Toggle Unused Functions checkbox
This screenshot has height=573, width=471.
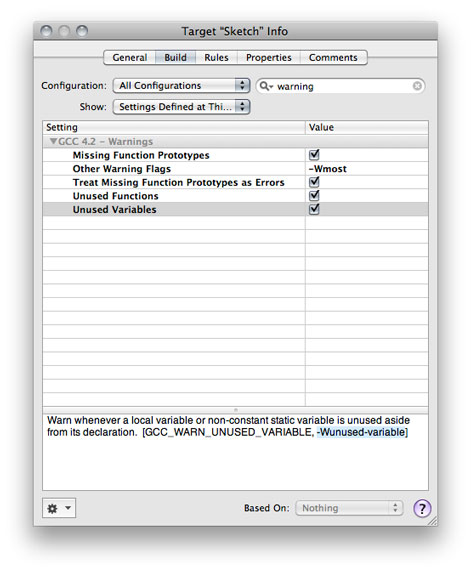(x=314, y=196)
